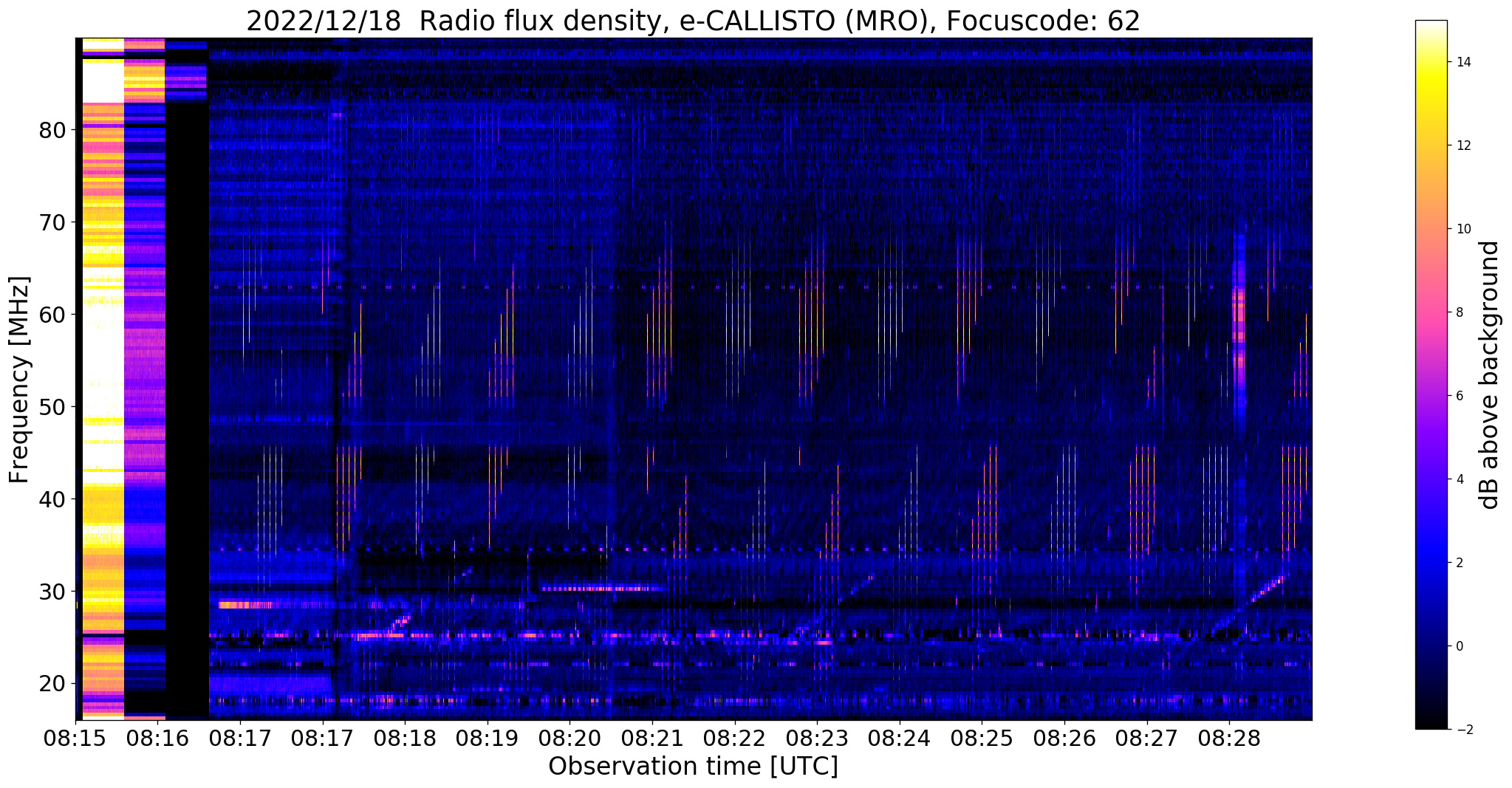This screenshot has height=788, width=1512.
Task: Select the 08:15 time tick label
Action: (x=75, y=739)
